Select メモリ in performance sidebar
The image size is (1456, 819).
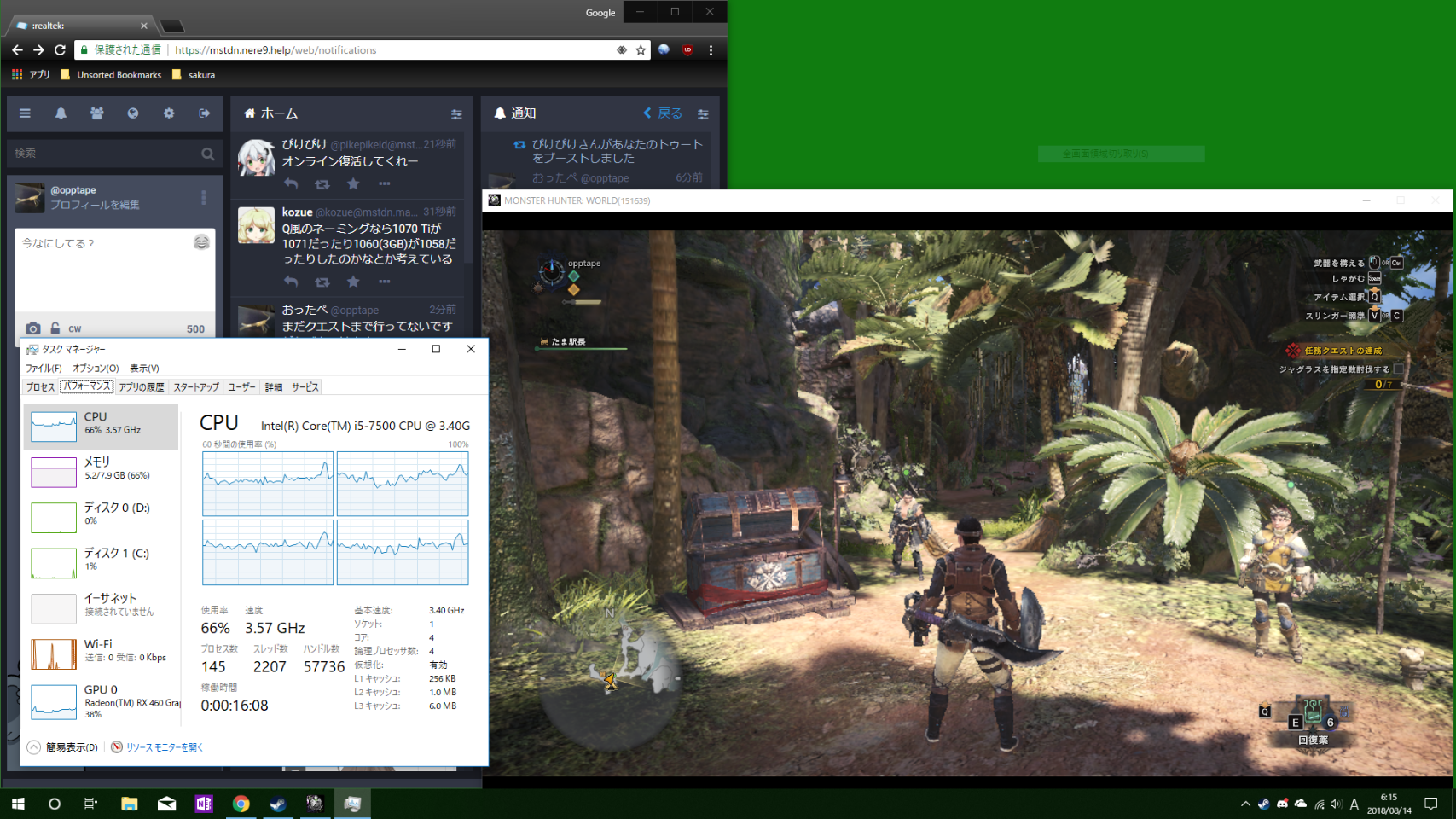(101, 472)
